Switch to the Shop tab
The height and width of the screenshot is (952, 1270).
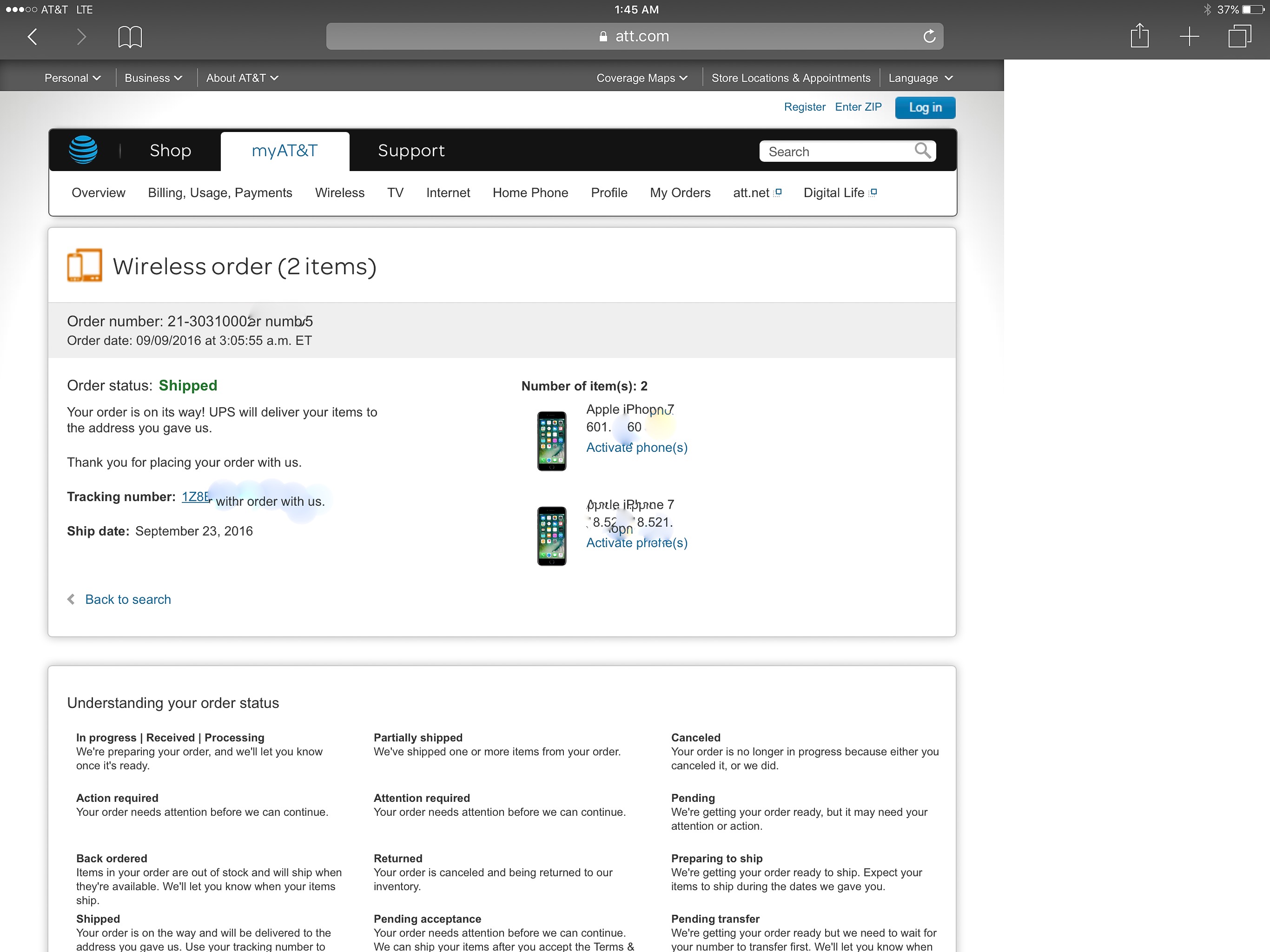point(170,151)
